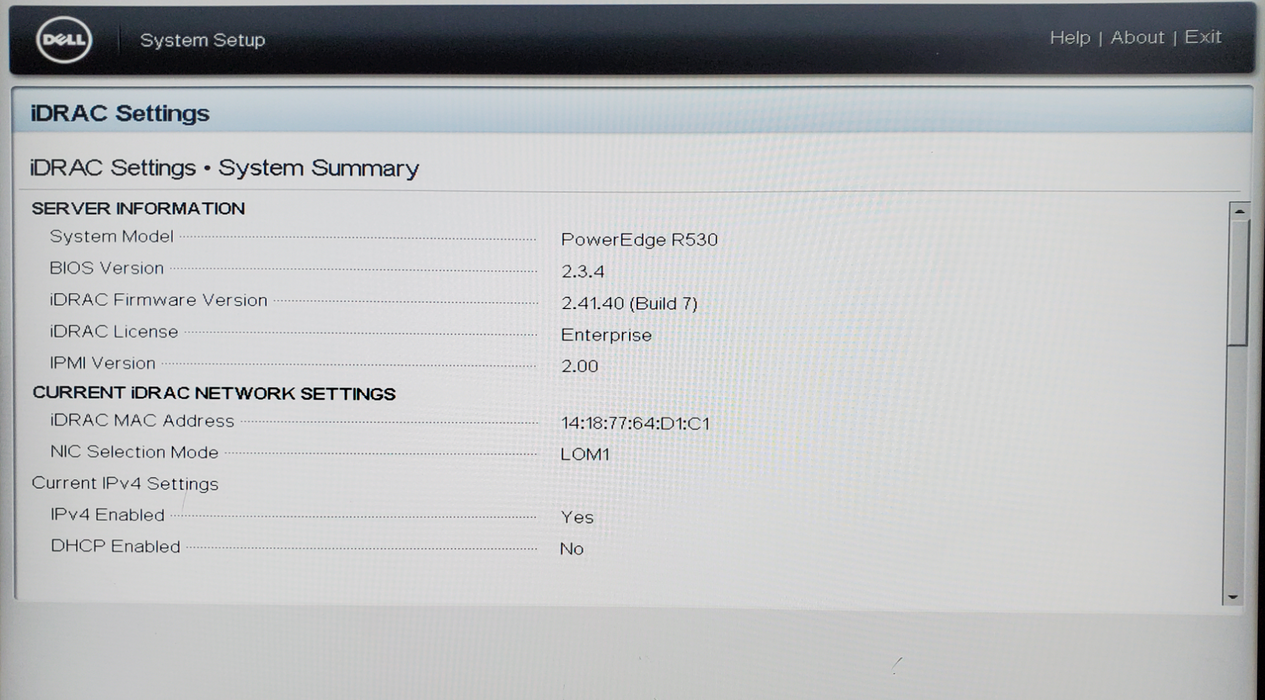This screenshot has height=700, width=1265.
Task: Open the About link
Action: pos(1138,37)
